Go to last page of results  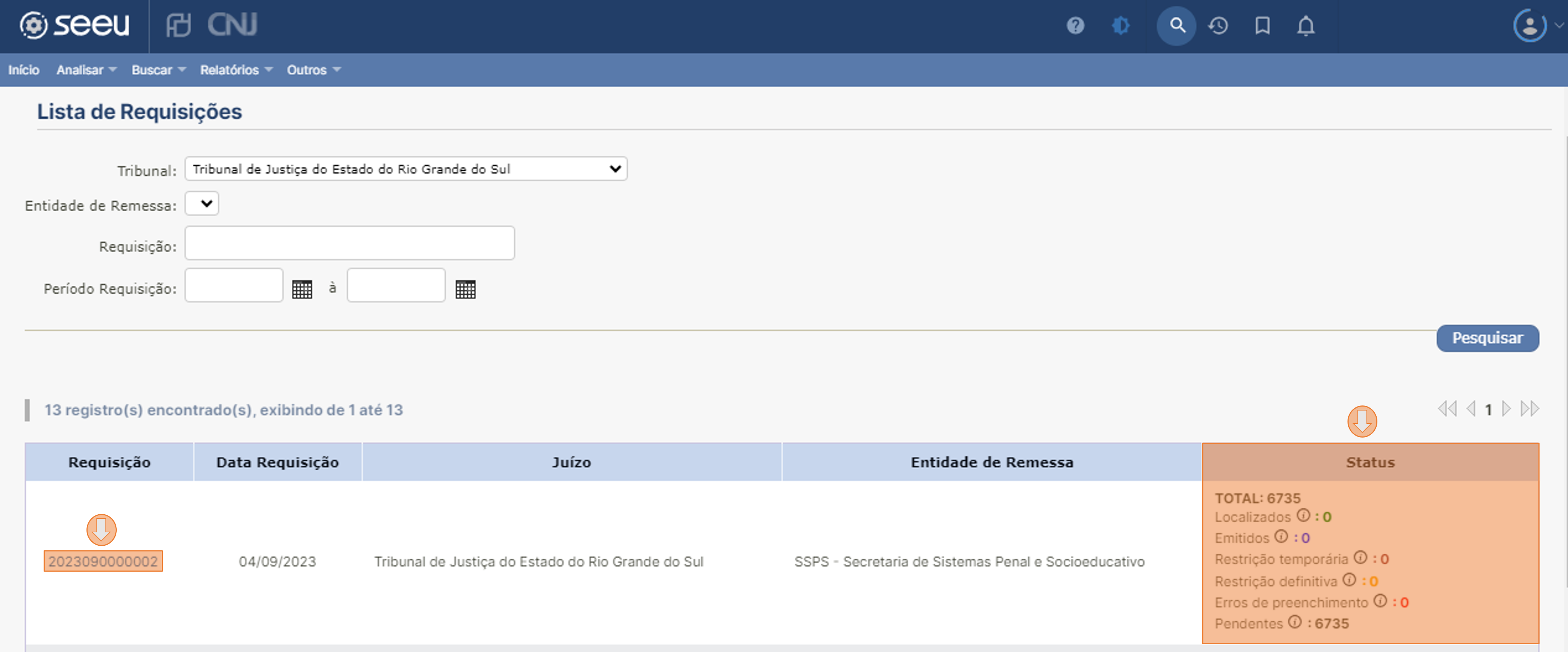pyautogui.click(x=1530, y=408)
